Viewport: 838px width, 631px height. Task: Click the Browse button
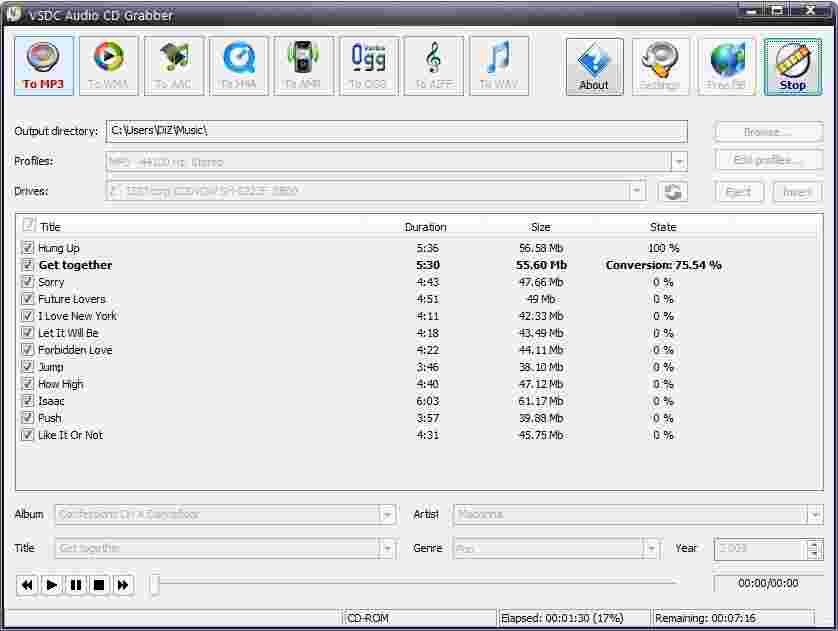[x=768, y=132]
